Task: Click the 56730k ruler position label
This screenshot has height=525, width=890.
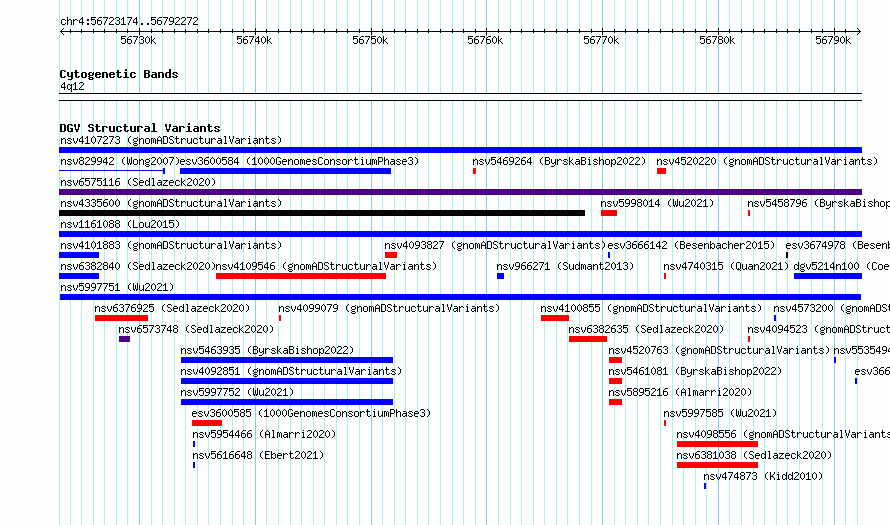Action: [x=138, y=40]
